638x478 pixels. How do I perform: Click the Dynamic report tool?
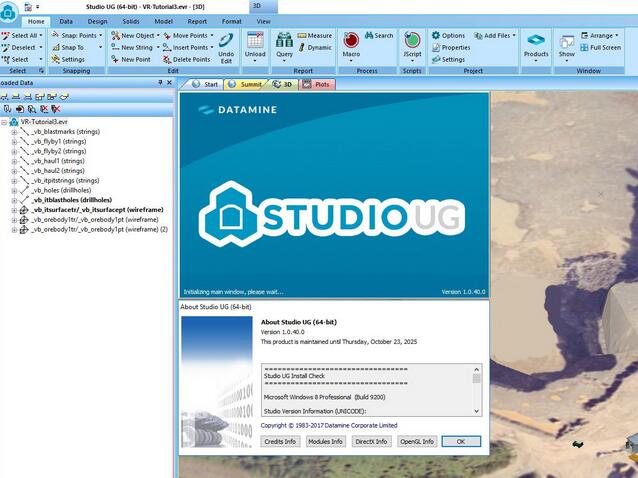(315, 48)
